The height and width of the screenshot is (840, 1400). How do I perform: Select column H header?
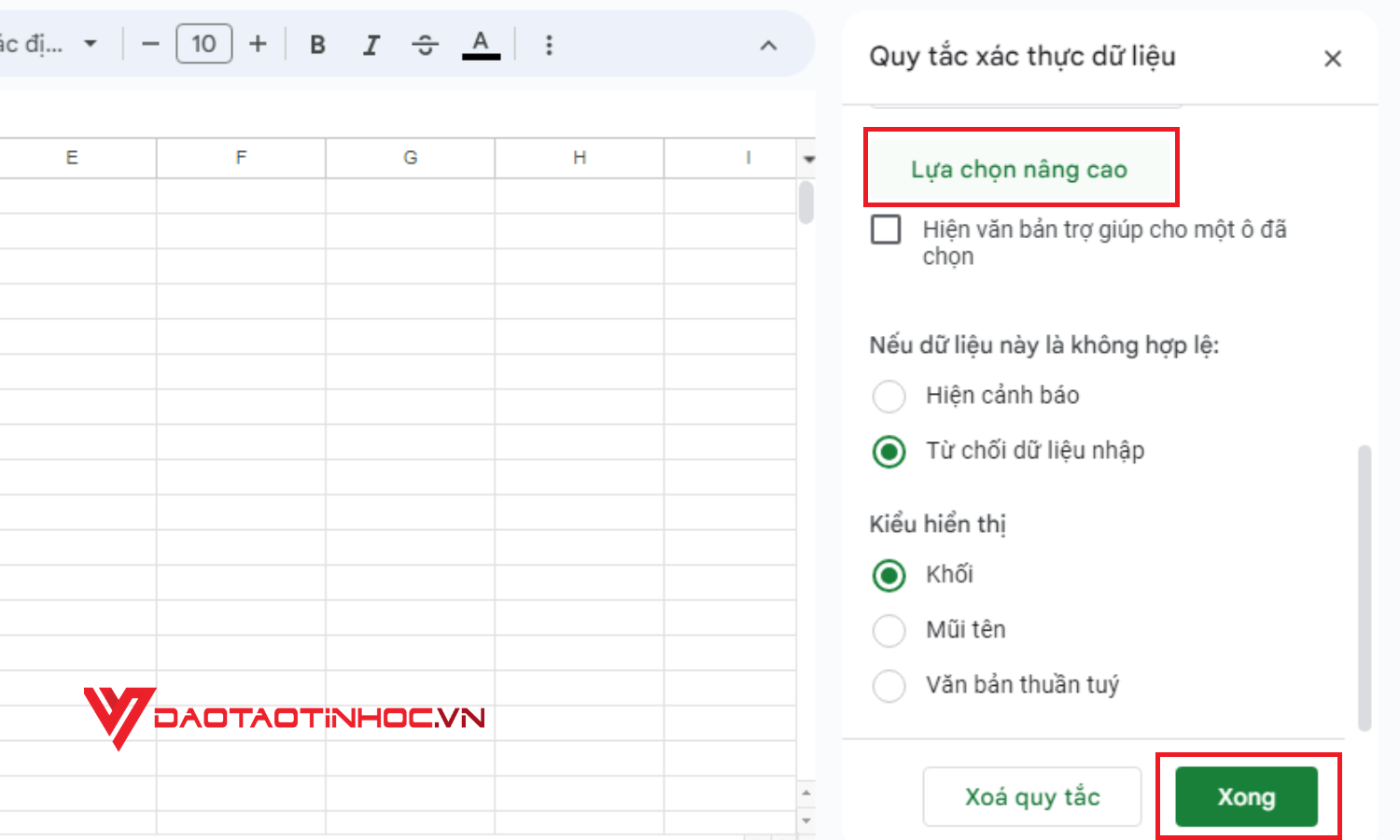580,158
